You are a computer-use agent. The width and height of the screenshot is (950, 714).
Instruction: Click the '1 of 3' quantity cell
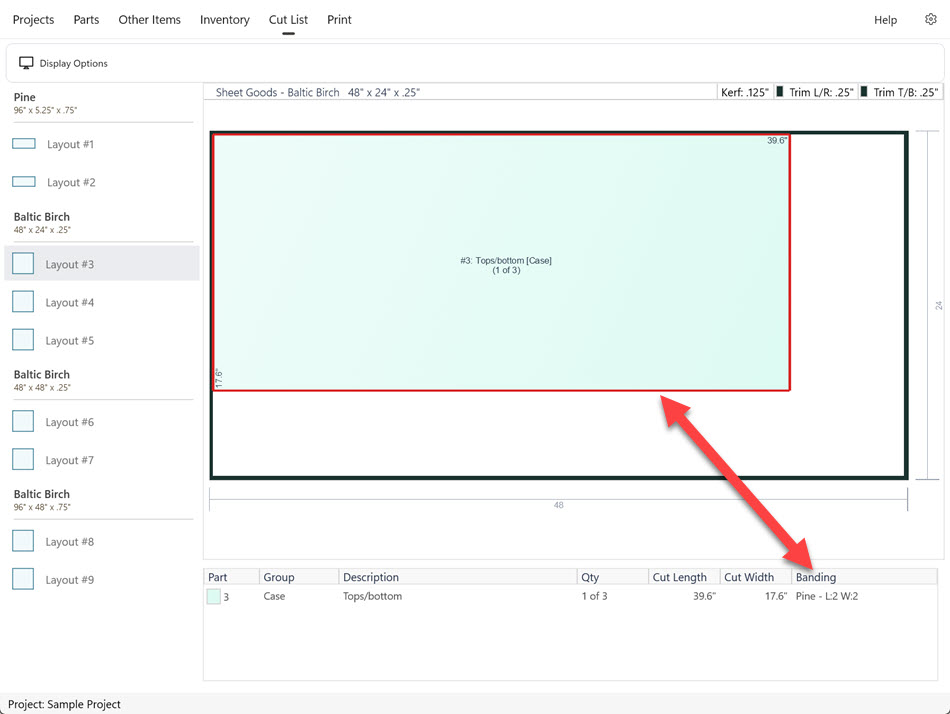tap(594, 596)
